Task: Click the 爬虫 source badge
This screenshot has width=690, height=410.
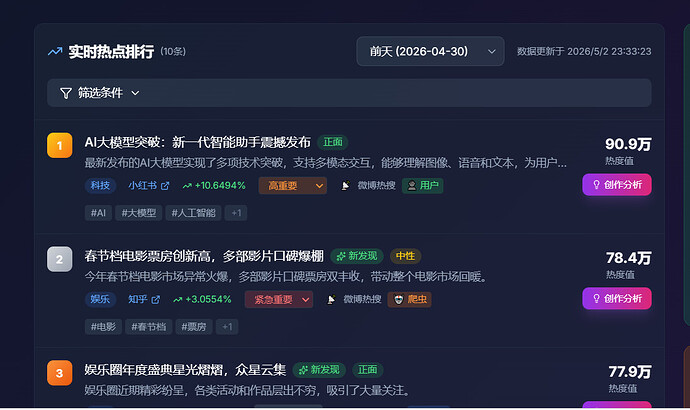Action: click(x=409, y=299)
